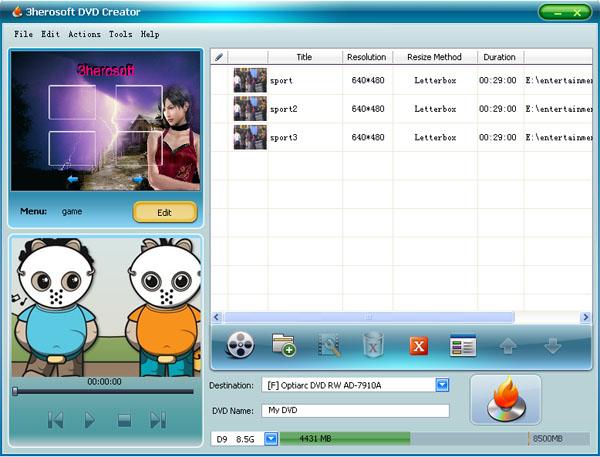The height and width of the screenshot is (457, 600).
Task: Skip to previous chapter in player
Action: point(56,420)
